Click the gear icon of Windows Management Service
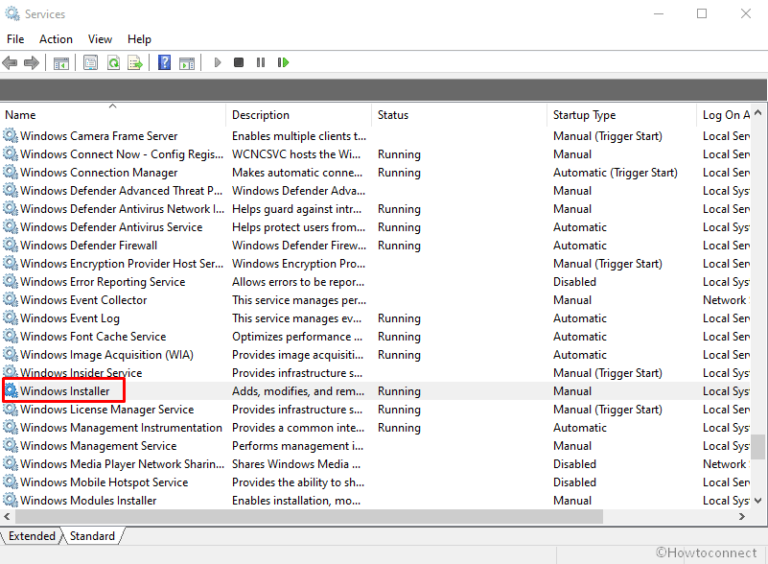Screen dimensions: 768x564 pyautogui.click(x=11, y=445)
